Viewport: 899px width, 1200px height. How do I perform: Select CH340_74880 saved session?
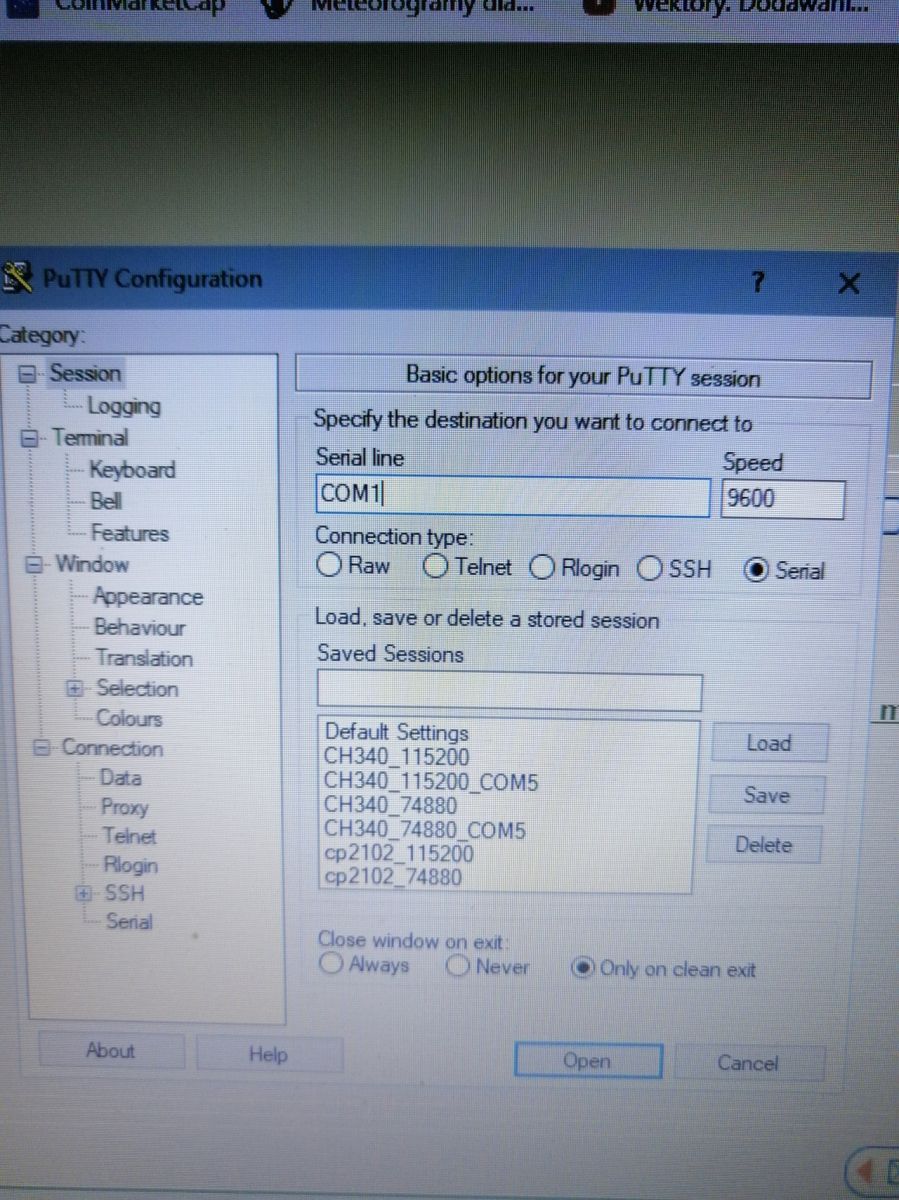click(391, 806)
